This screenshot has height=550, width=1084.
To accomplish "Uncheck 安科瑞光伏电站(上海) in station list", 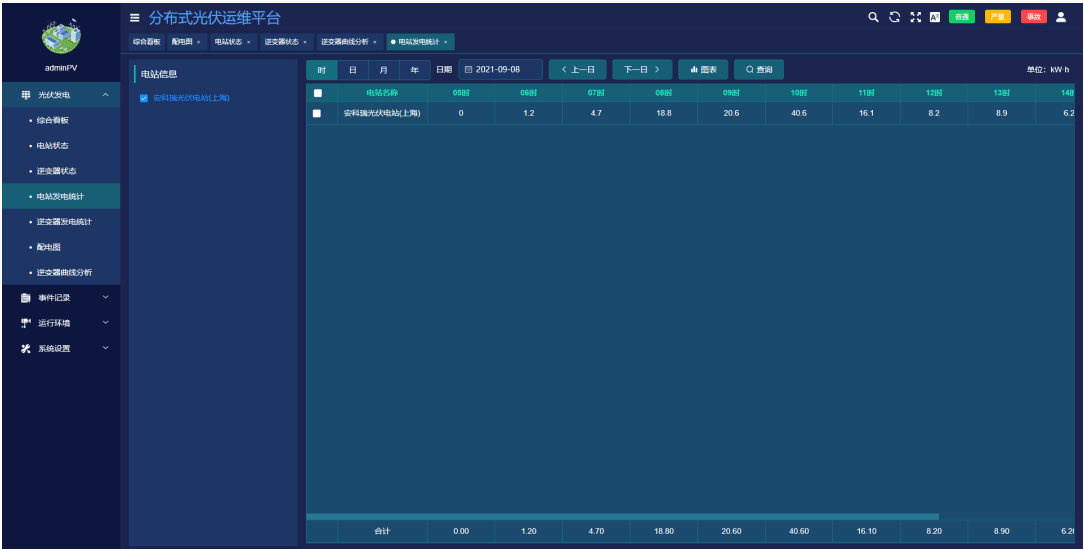I will [144, 98].
